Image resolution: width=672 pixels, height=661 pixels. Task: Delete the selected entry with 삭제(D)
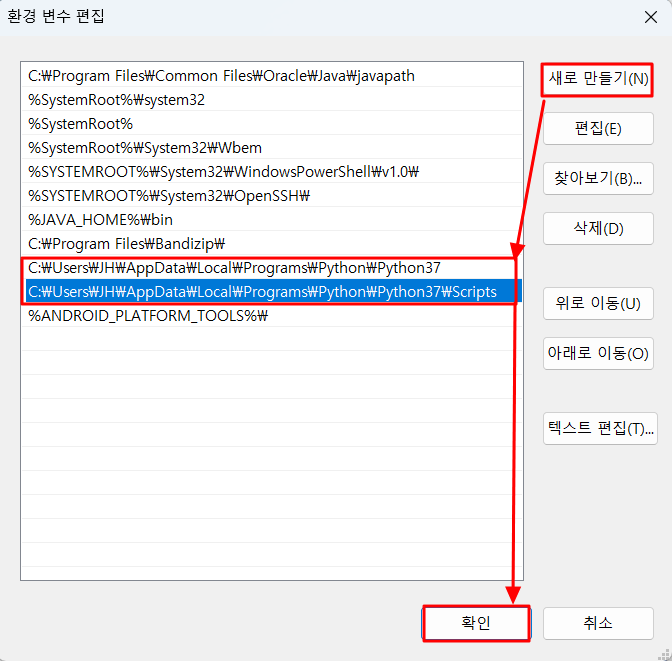tap(598, 228)
